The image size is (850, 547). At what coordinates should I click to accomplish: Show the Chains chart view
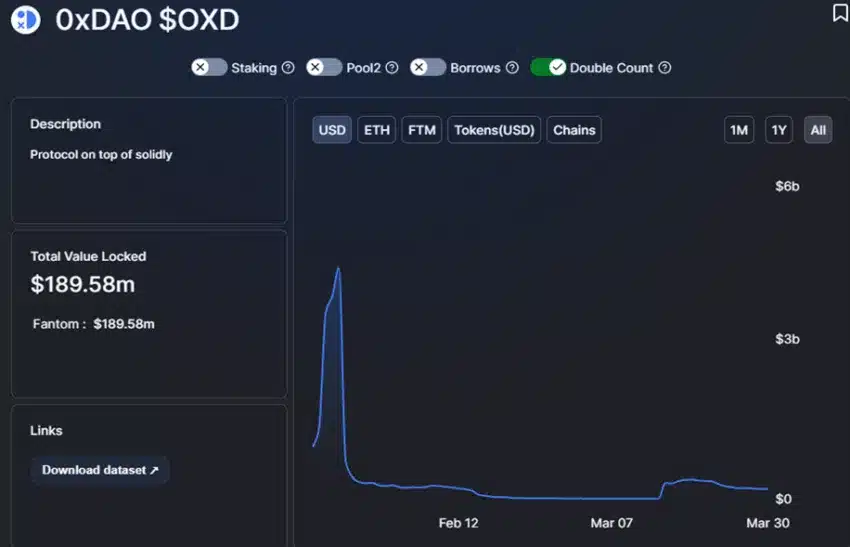574,130
